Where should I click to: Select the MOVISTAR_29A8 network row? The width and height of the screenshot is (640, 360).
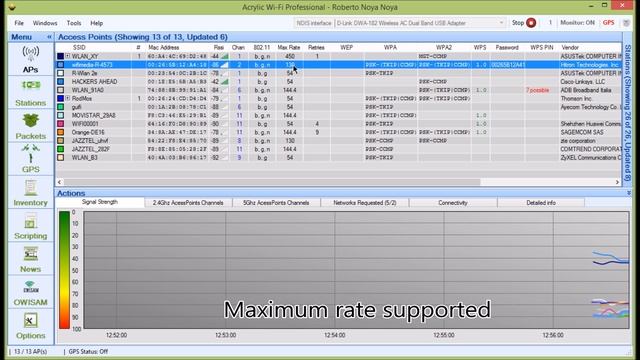point(339,115)
